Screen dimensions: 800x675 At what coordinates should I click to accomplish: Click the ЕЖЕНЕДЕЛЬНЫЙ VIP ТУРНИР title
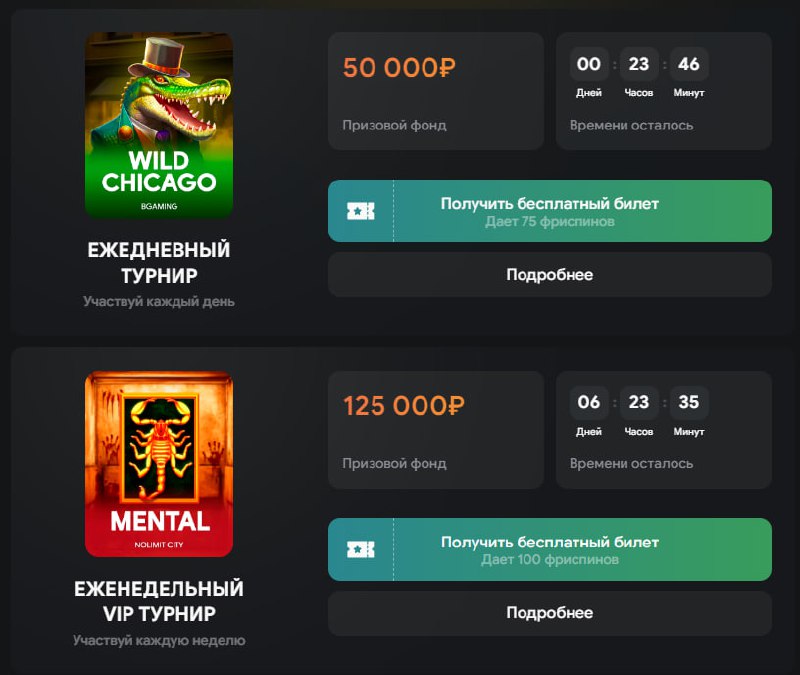pos(159,601)
